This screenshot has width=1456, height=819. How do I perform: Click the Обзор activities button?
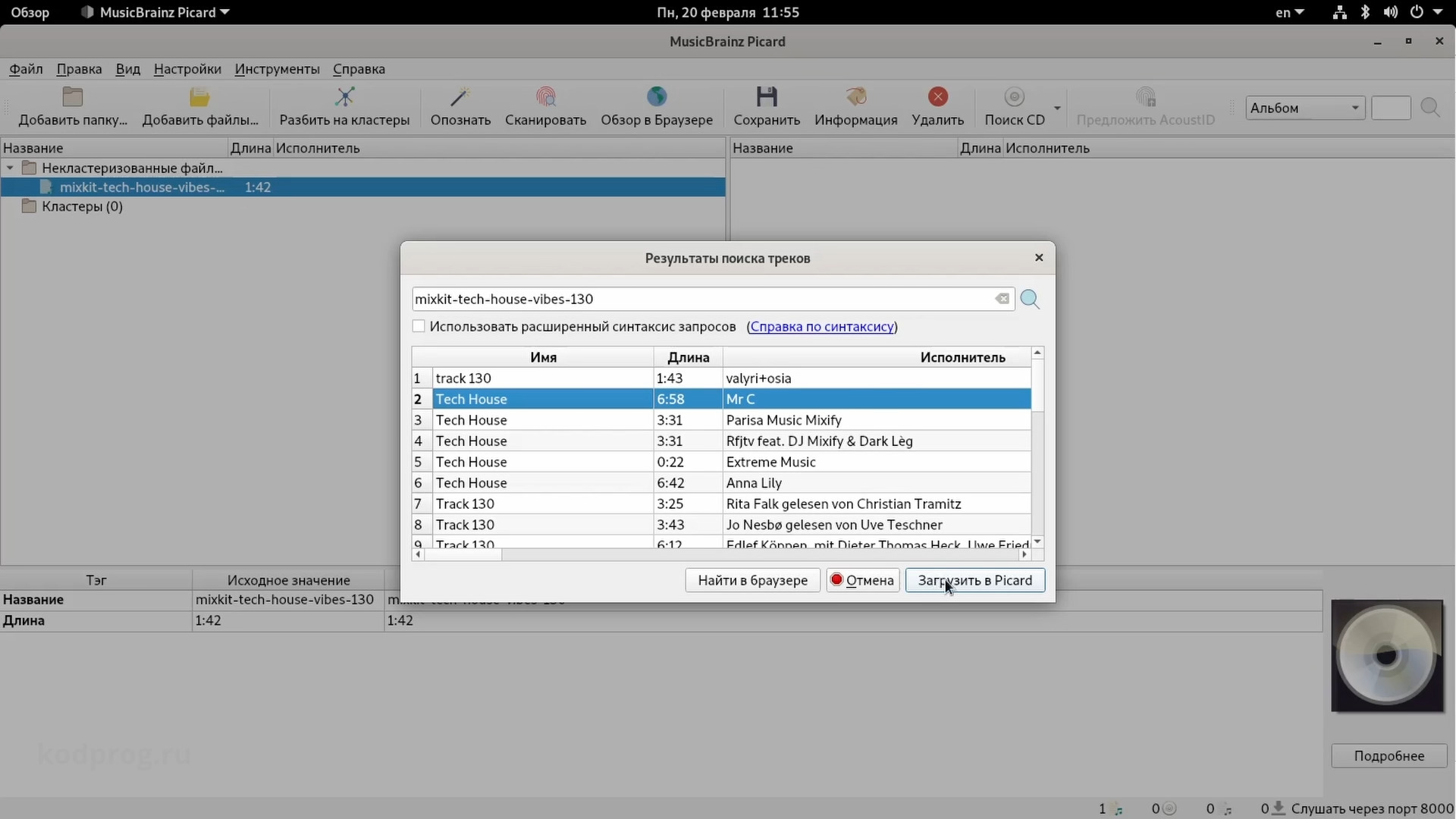[30, 12]
